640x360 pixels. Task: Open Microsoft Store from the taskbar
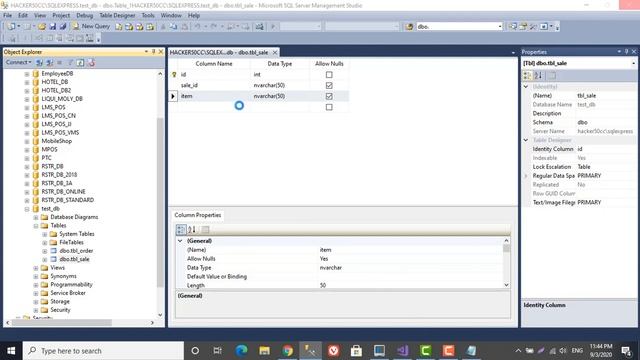356,350
